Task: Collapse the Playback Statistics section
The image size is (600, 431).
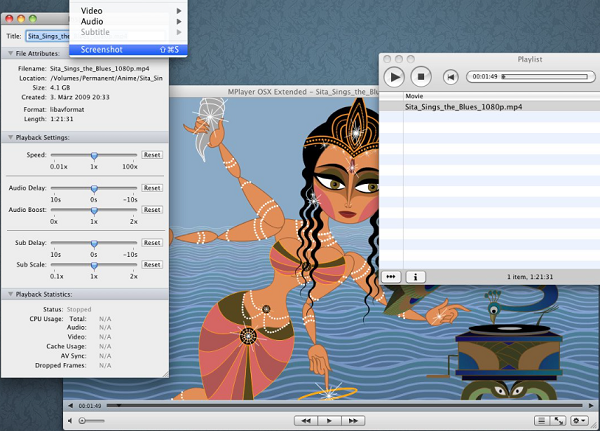Action: pyautogui.click(x=11, y=294)
